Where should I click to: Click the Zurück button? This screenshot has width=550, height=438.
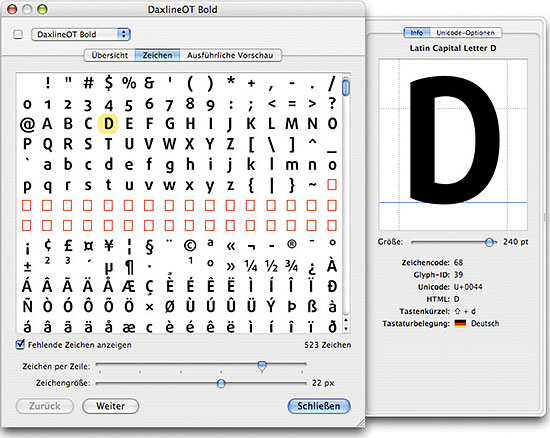45,406
